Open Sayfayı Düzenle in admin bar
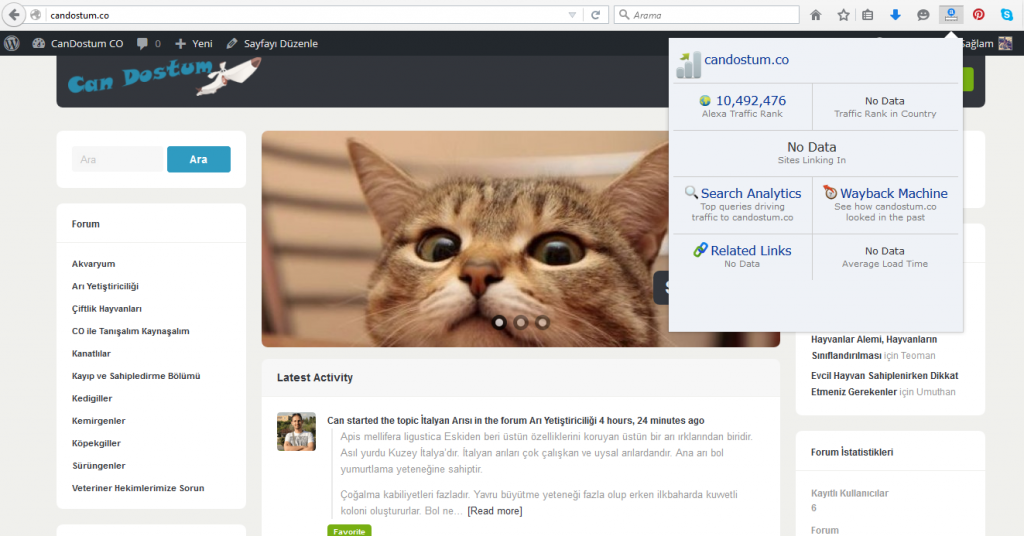This screenshot has height=536, width=1024. (x=272, y=44)
